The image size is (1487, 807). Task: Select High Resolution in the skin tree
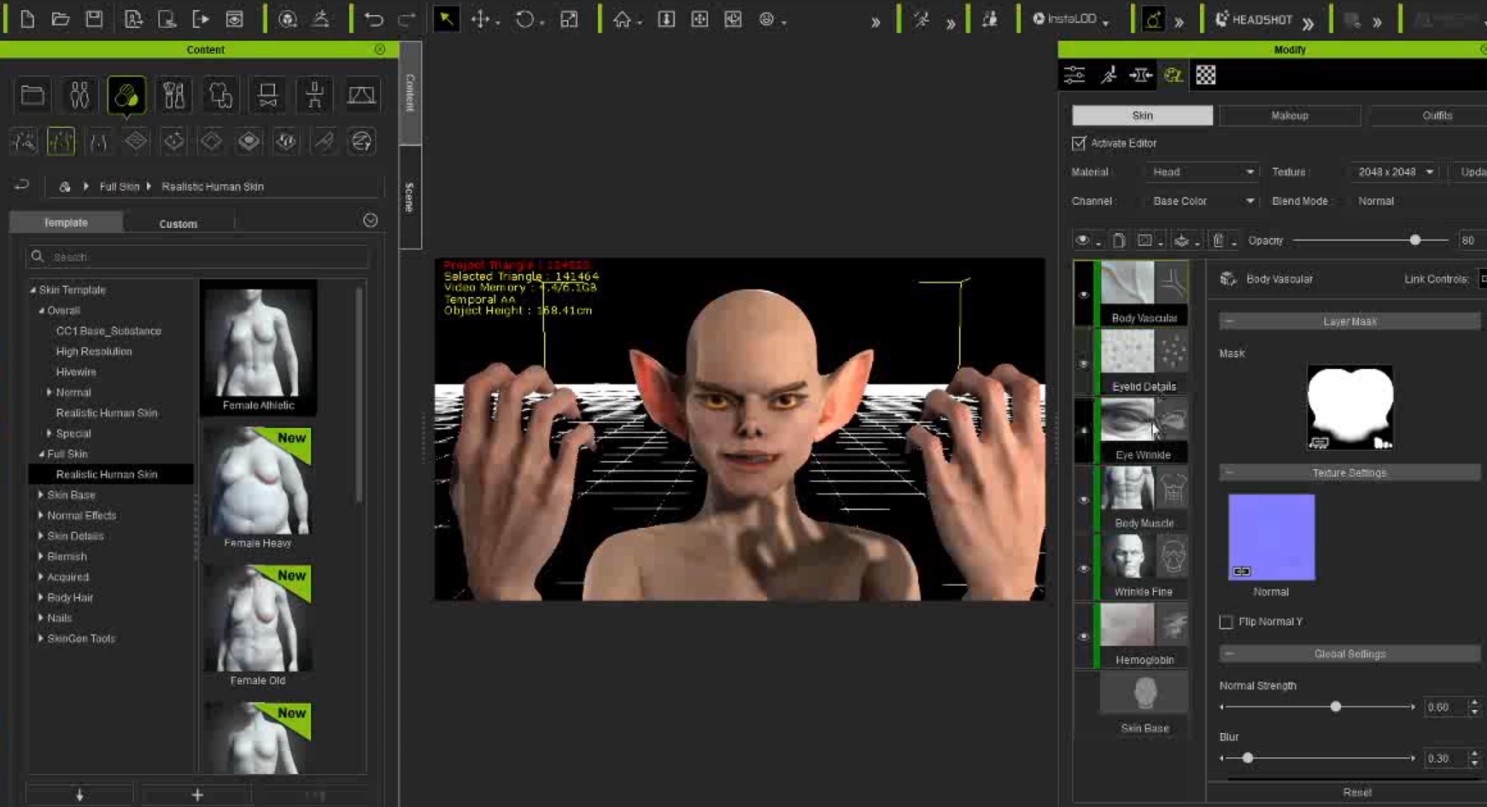point(94,351)
